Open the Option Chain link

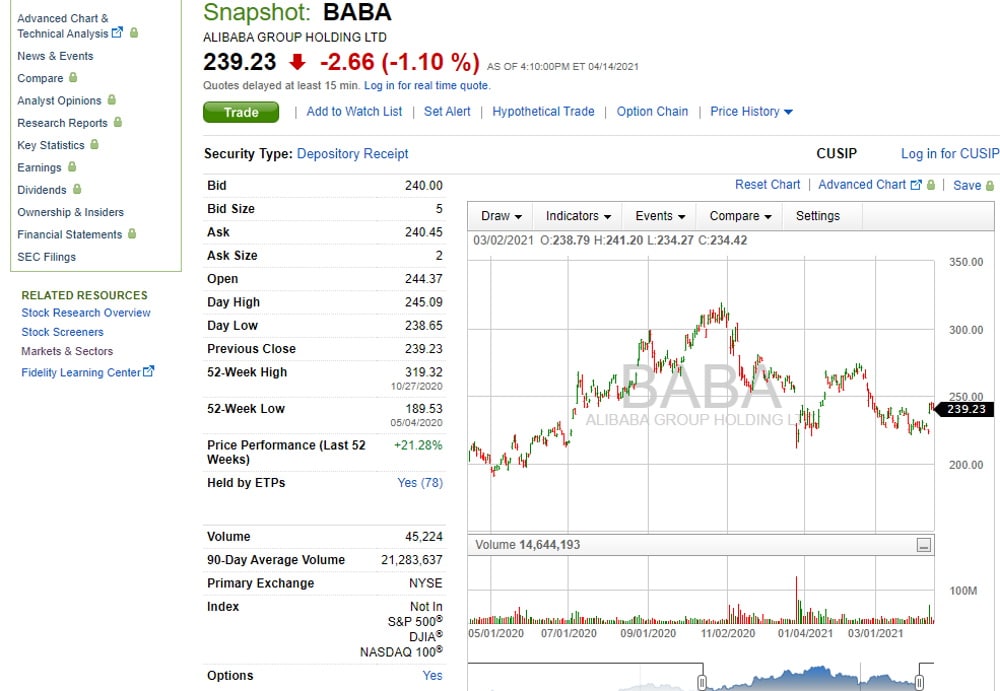(652, 112)
